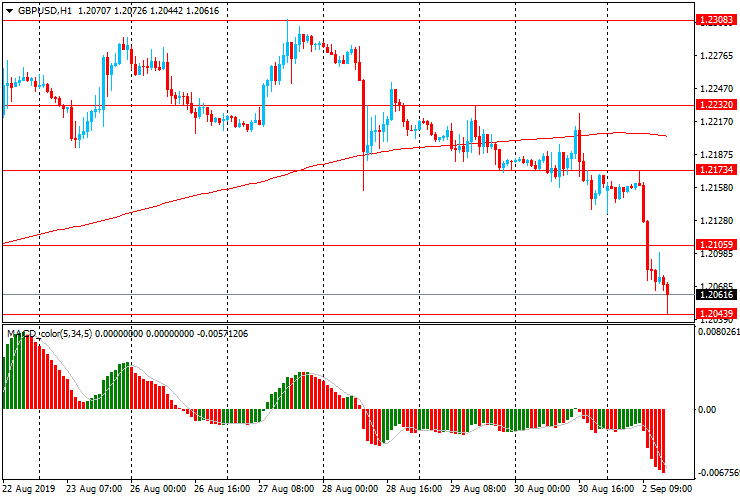Click the MACD scale value 0.0080261
This screenshot has width=740, height=500.
point(718,332)
